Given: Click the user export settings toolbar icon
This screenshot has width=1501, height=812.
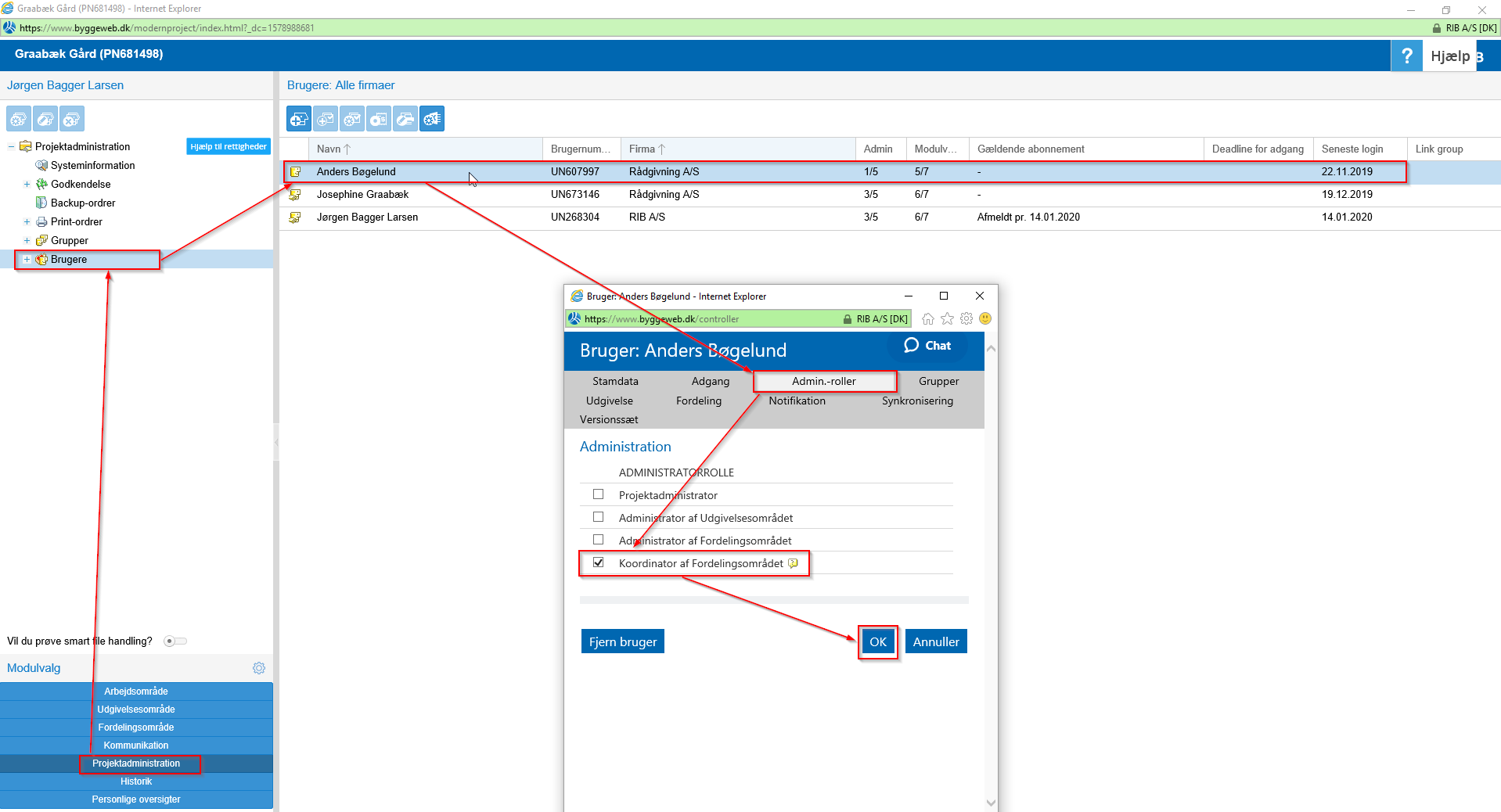Looking at the screenshot, I should pyautogui.click(x=432, y=119).
